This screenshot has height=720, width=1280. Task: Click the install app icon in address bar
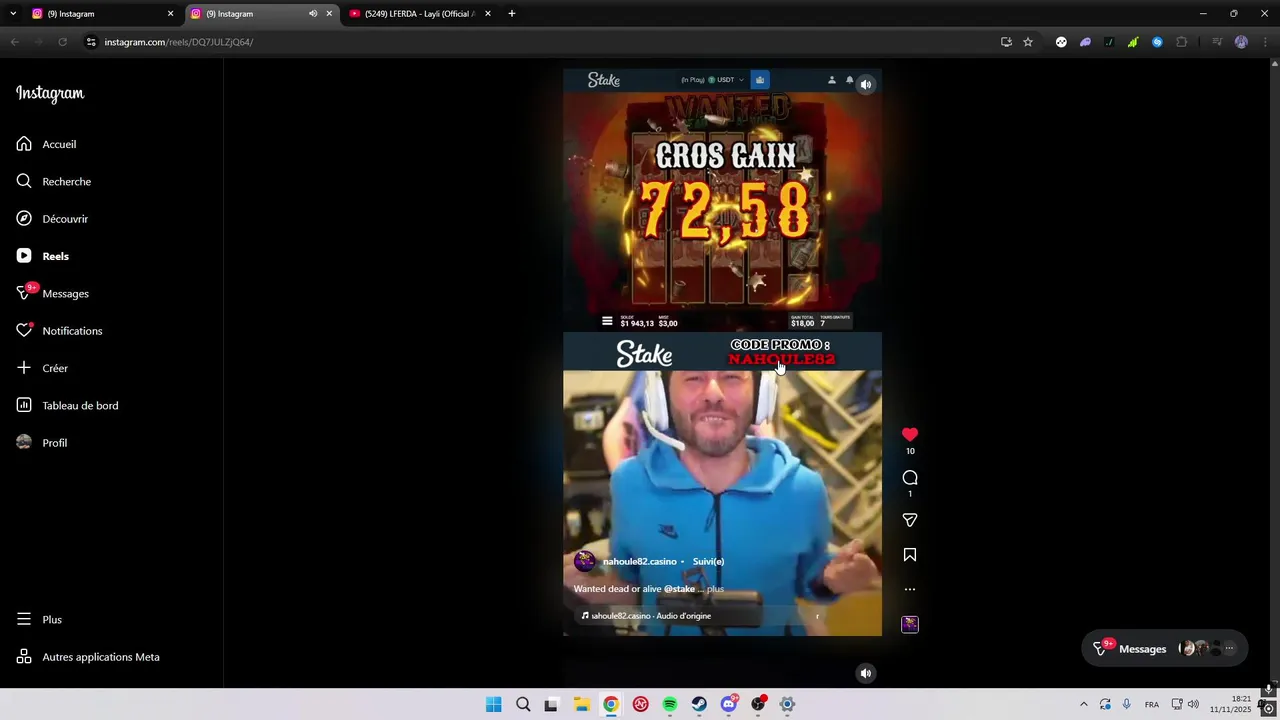pos(1006,42)
